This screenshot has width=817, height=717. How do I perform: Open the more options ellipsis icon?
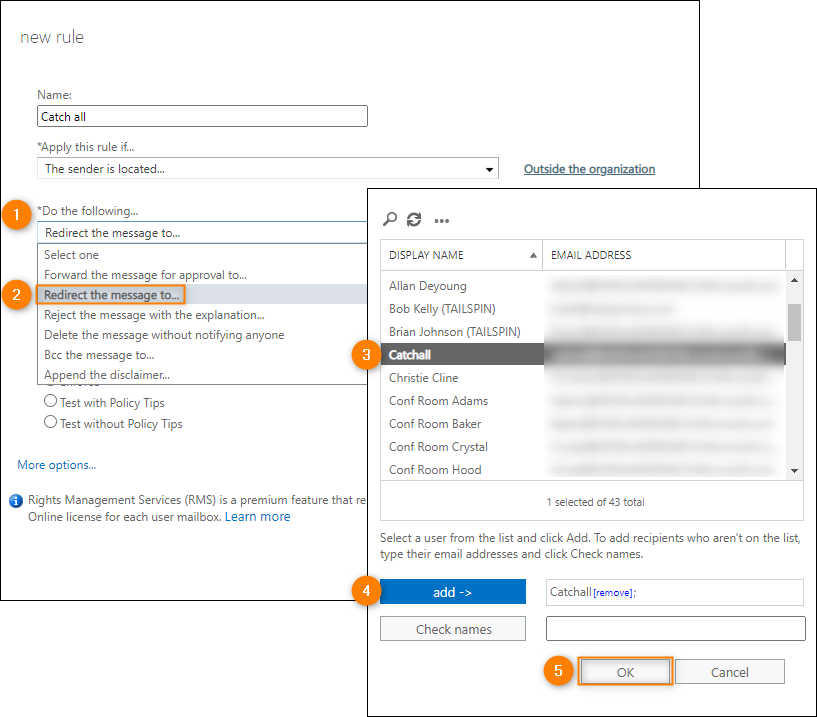(x=441, y=220)
